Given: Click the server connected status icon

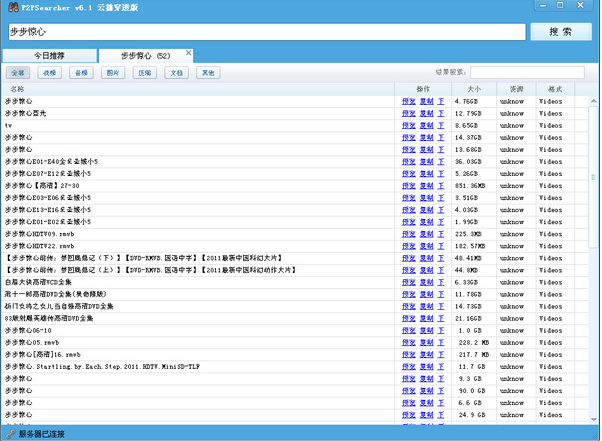Looking at the screenshot, I should (x=10, y=434).
